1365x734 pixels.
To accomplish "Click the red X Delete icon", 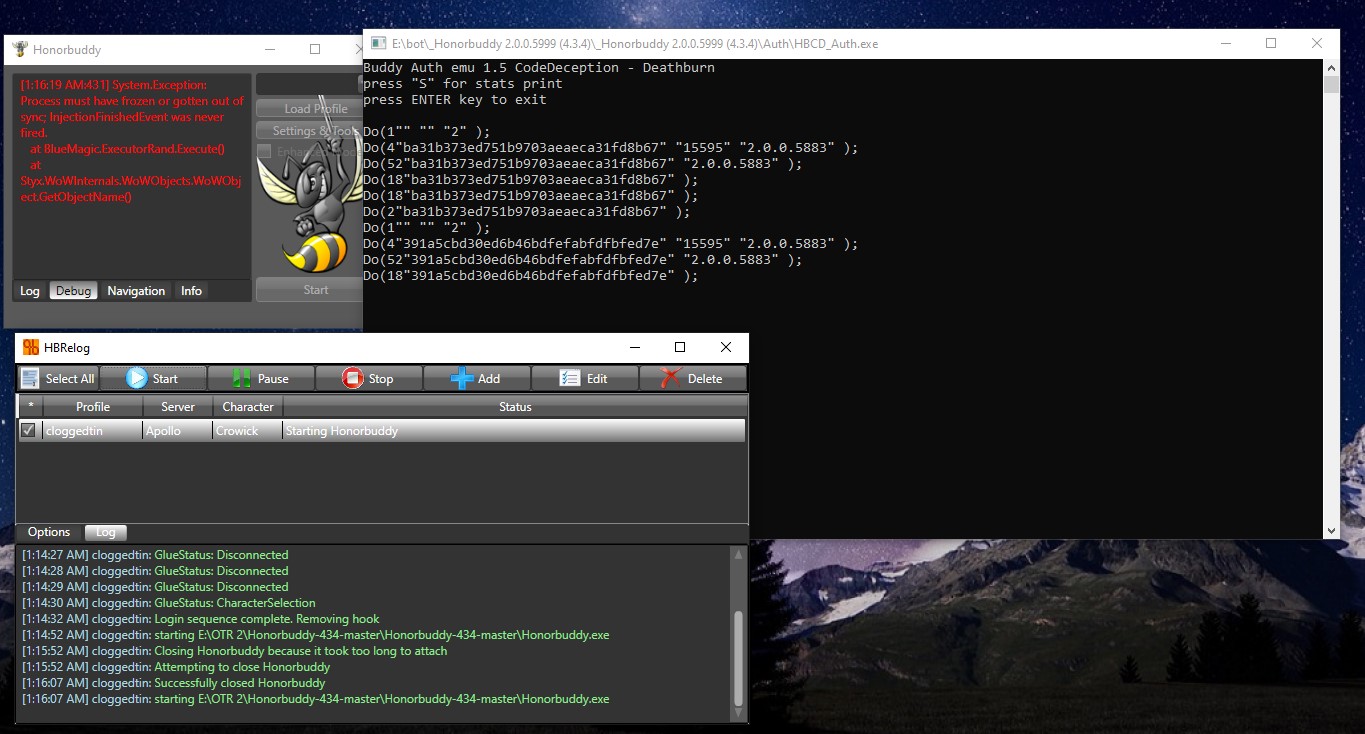I will (x=671, y=378).
